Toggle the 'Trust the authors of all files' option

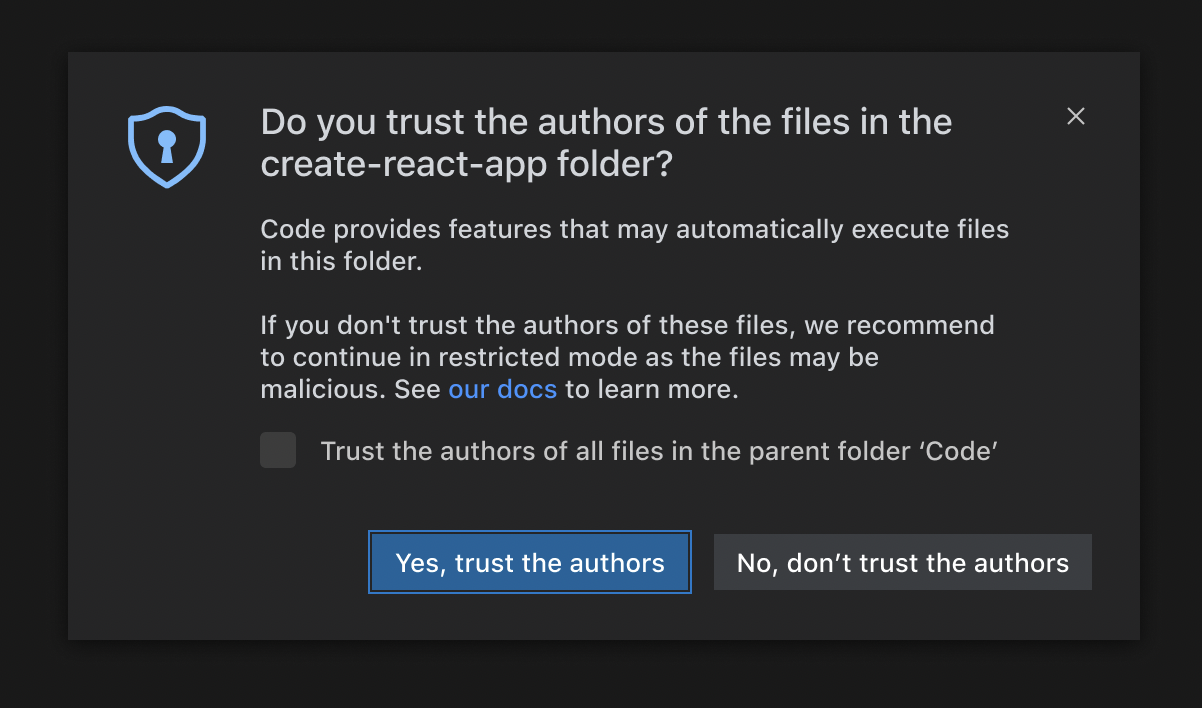278,451
